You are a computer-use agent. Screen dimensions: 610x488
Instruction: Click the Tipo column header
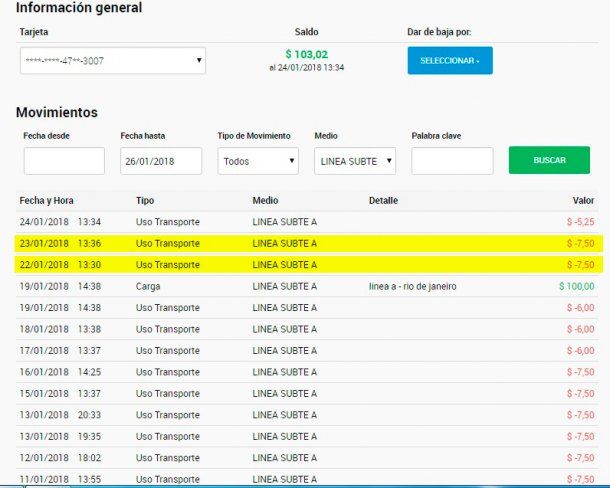point(146,201)
